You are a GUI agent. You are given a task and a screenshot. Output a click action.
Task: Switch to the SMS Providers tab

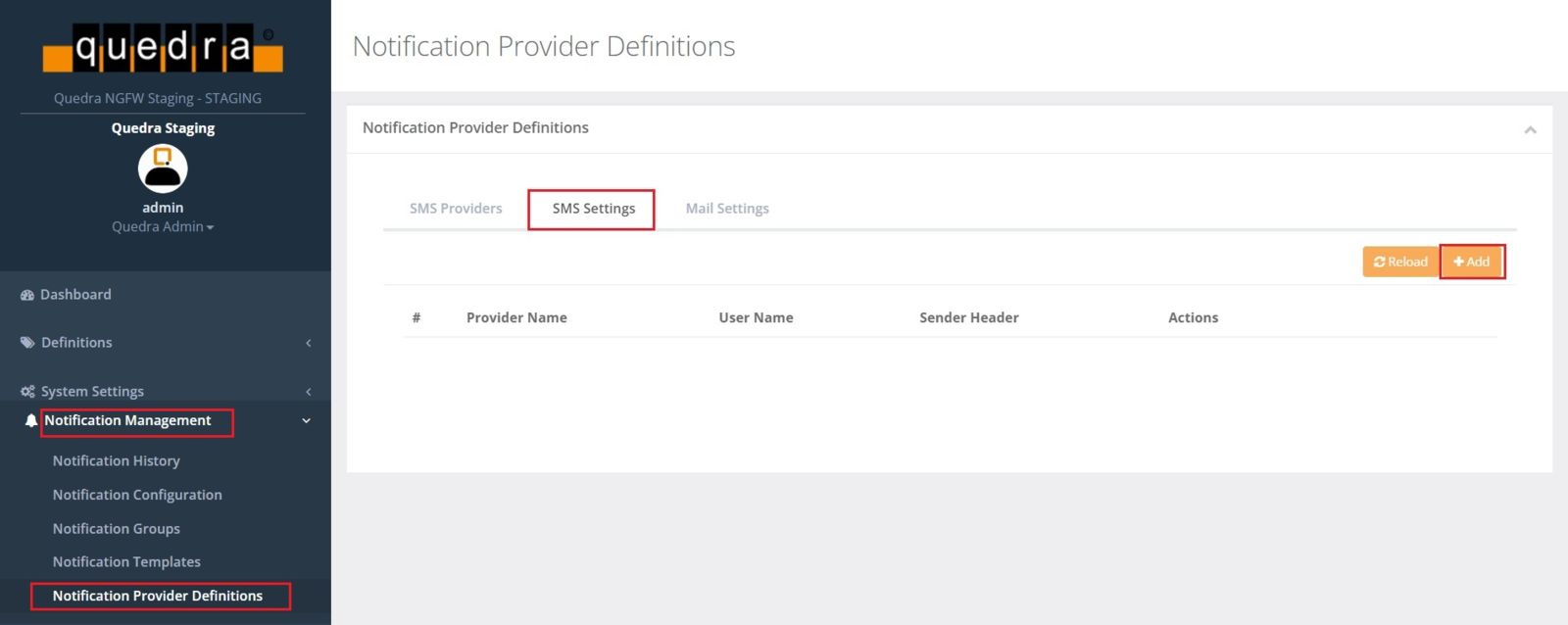click(x=456, y=209)
